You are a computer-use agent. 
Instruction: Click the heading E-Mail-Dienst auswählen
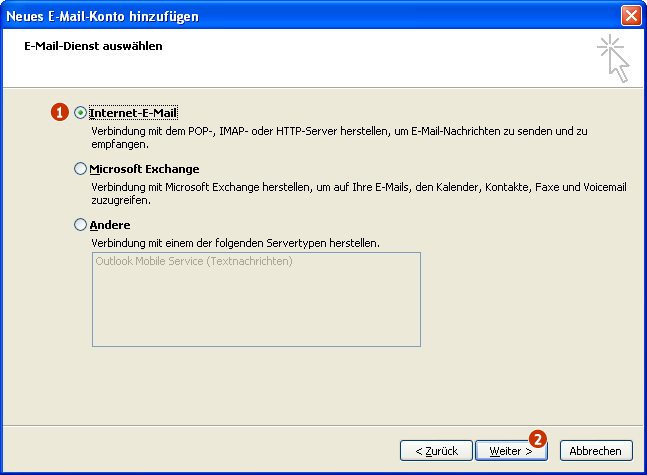coord(93,46)
